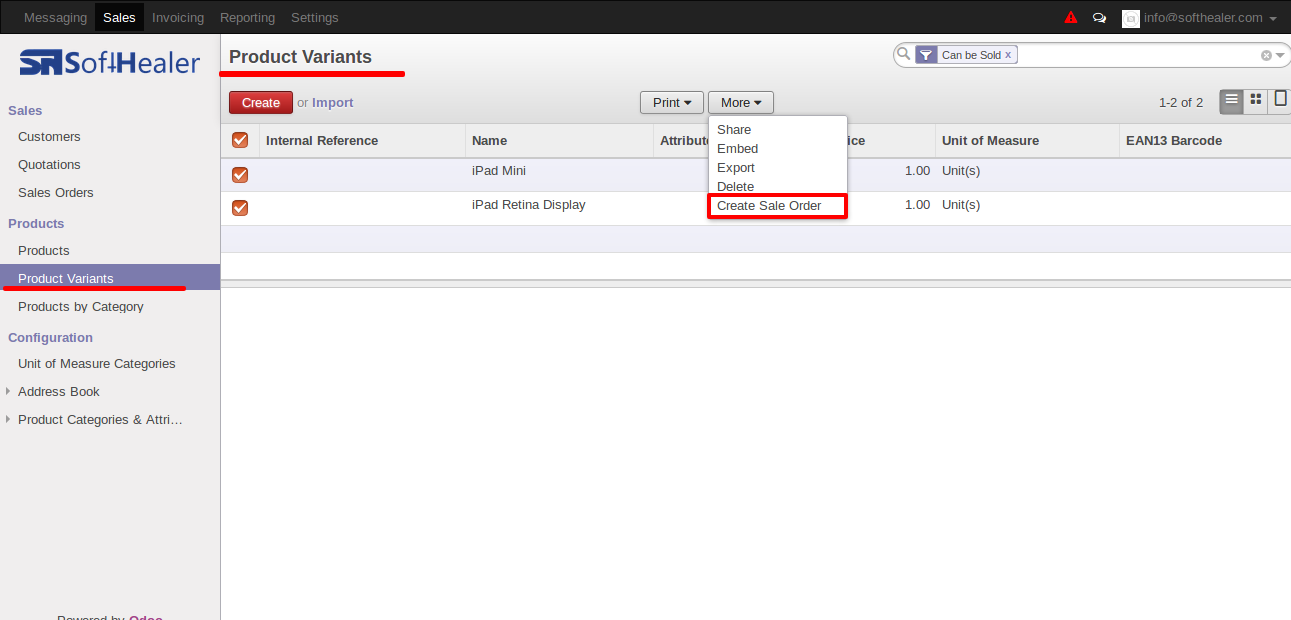Screen dimensions: 1291x620
Task: Click the Import link
Action: [333, 102]
